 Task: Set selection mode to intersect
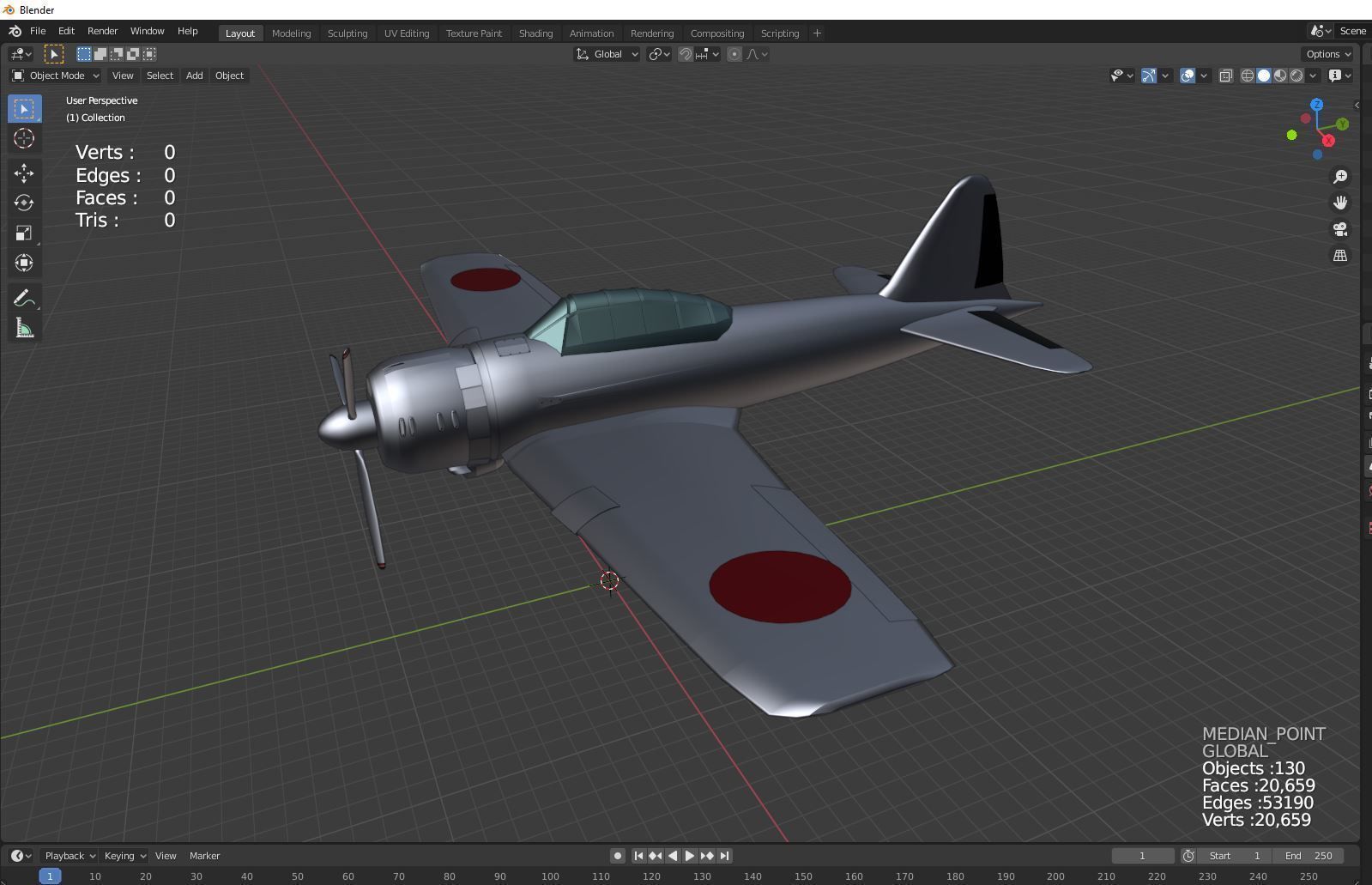coord(149,54)
